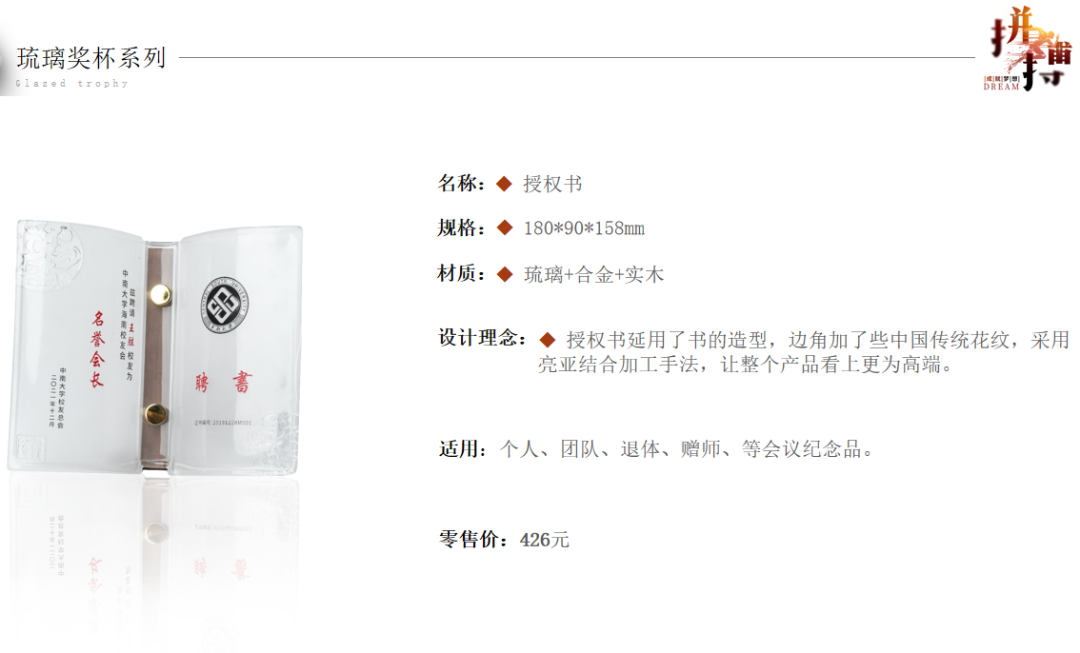This screenshot has height=653, width=1080.
Task: Click the retail price 426元
Action: click(544, 539)
